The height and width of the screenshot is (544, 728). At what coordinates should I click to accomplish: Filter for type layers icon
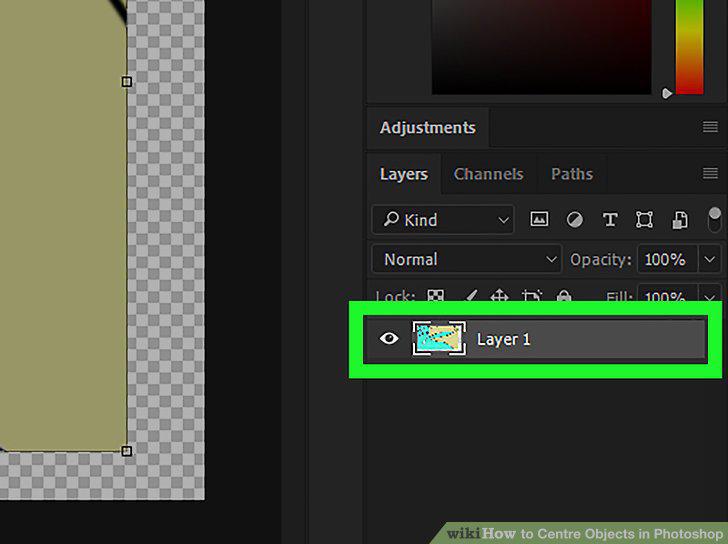coord(610,219)
